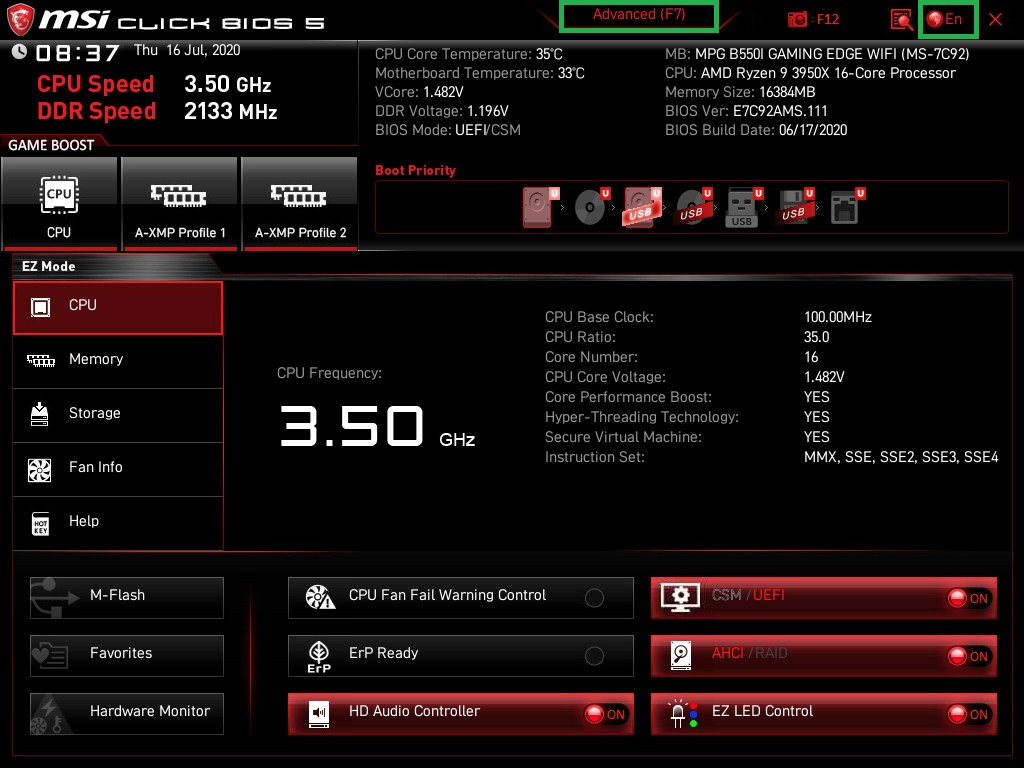Open Favorites menu
This screenshot has width=1024, height=768.
pos(127,656)
